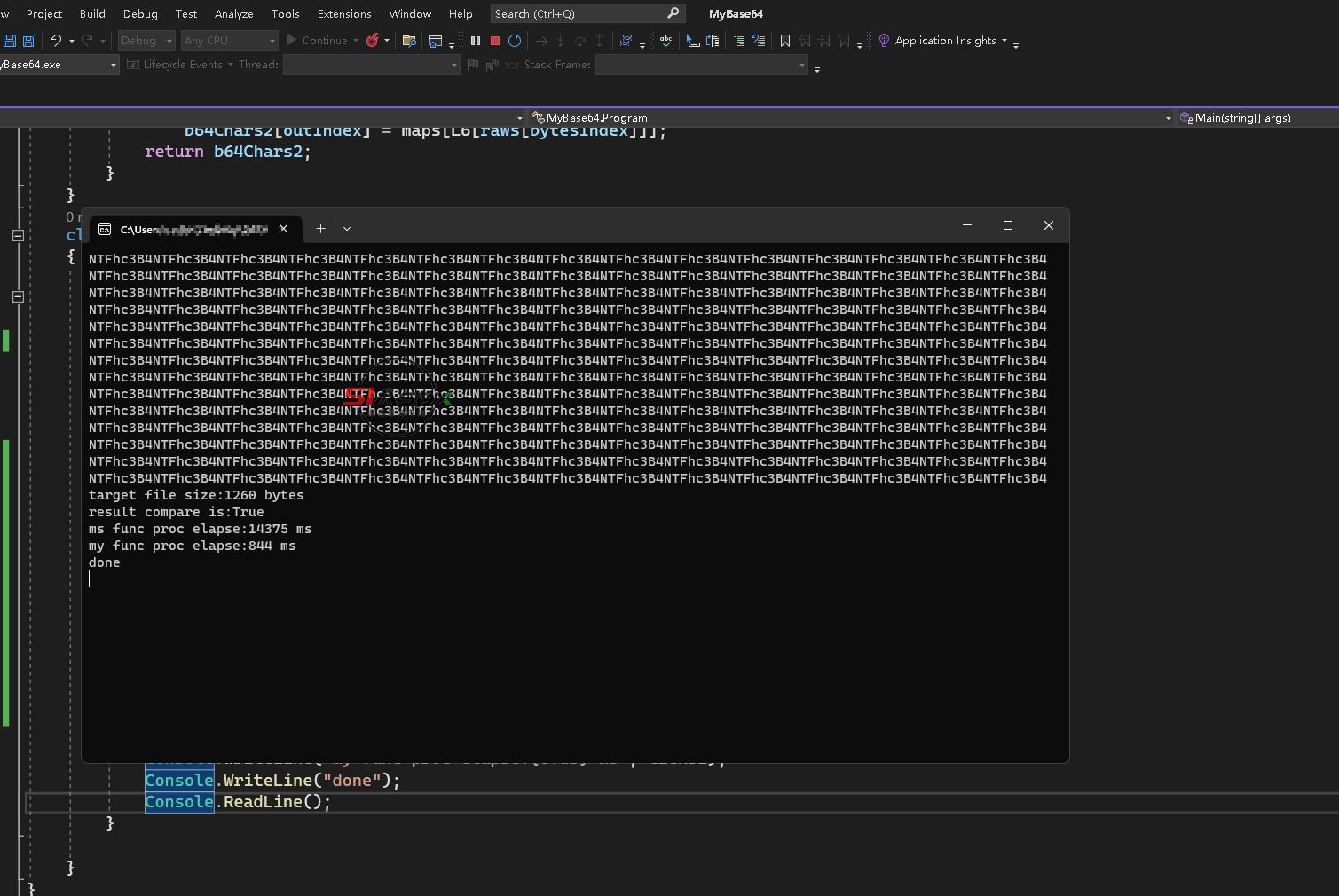Open the Debug menu

[x=140, y=13]
